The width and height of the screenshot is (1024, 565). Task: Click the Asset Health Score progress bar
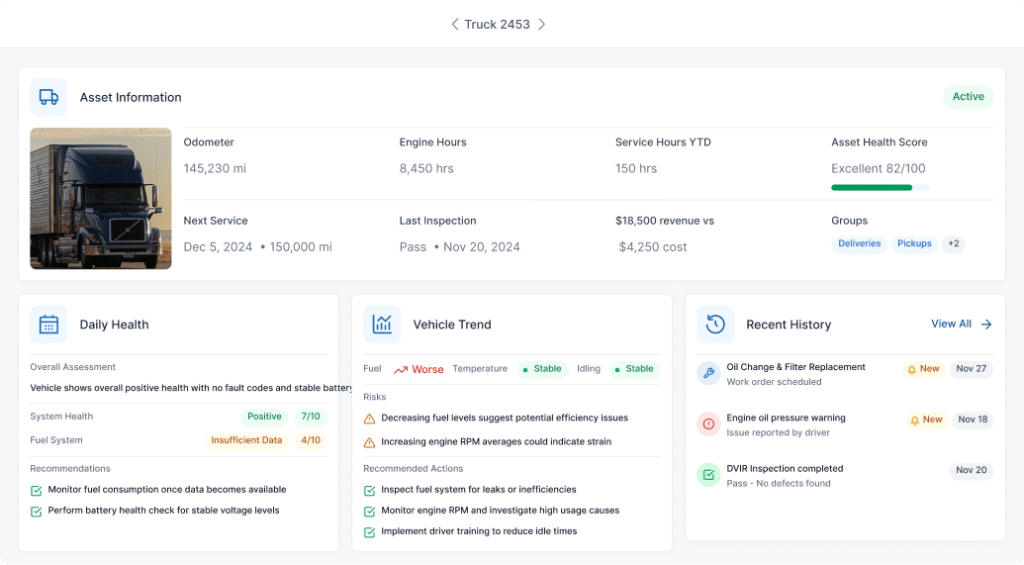click(880, 187)
